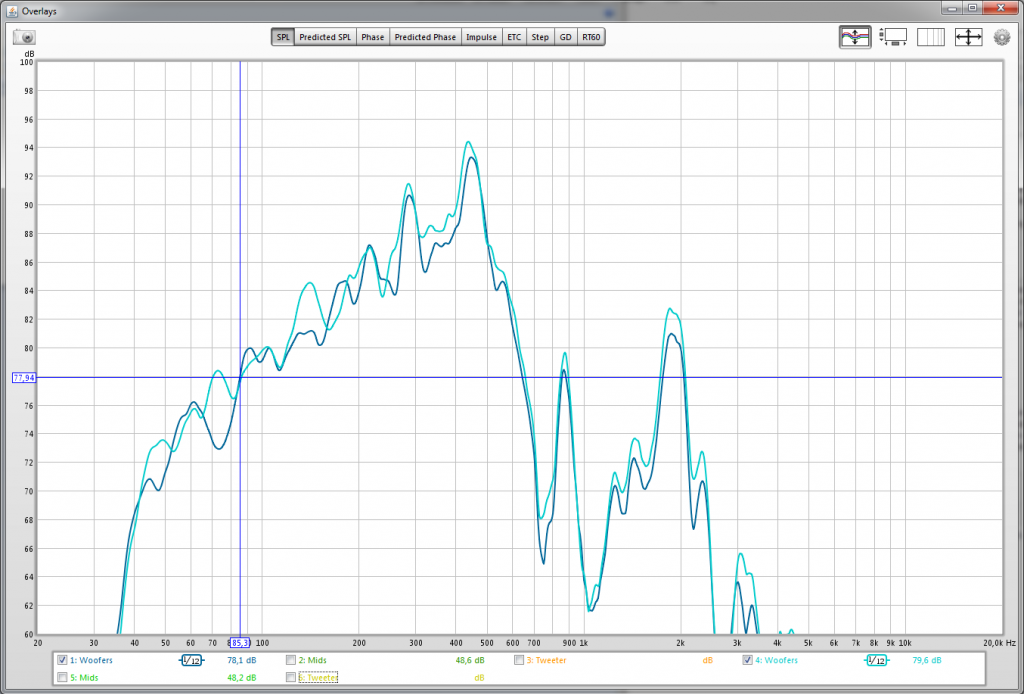Click the 78,1 dB value for 1: Woofers

(x=242, y=661)
